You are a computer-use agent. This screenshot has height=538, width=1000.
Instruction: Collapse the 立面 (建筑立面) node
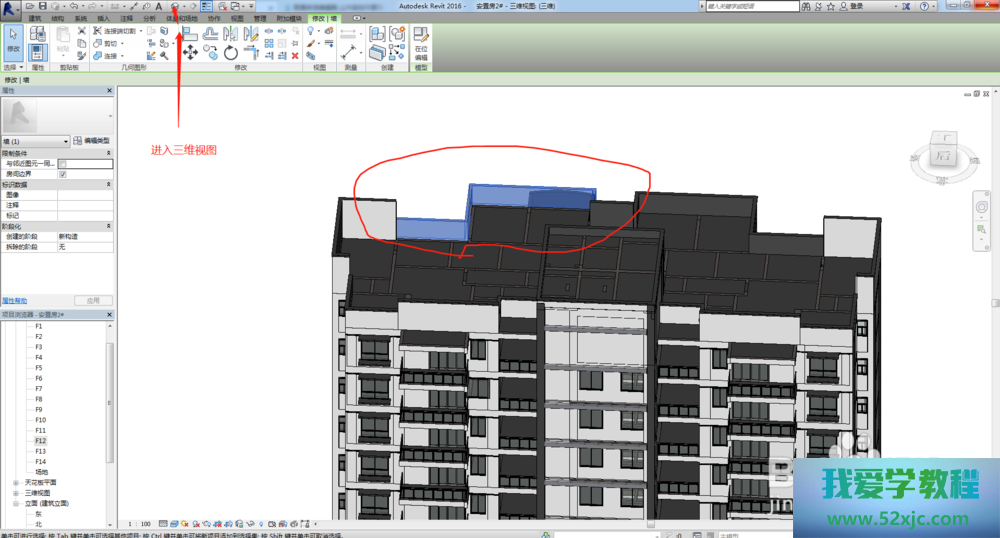coord(16,503)
